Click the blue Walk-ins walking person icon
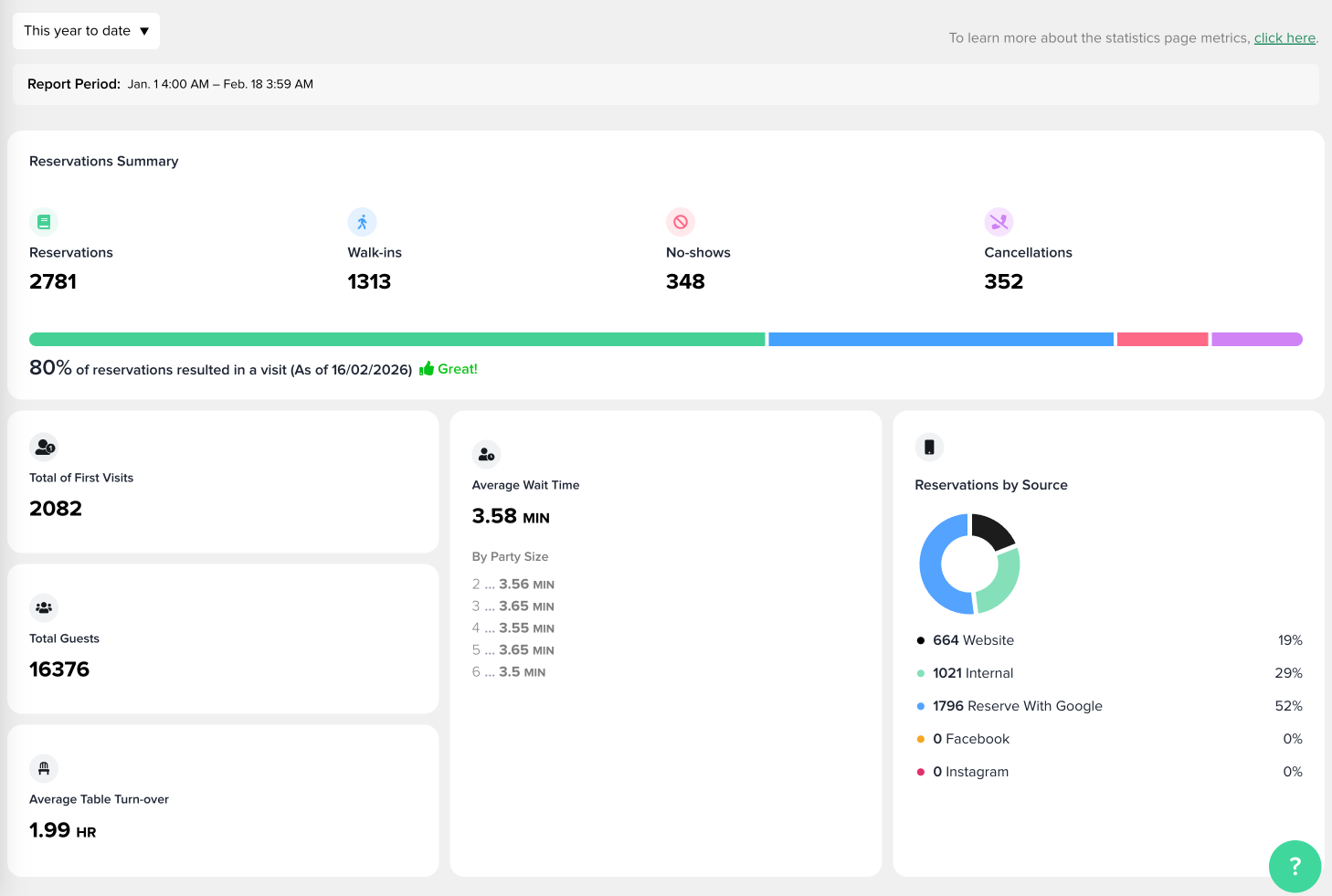The image size is (1332, 896). click(x=362, y=222)
